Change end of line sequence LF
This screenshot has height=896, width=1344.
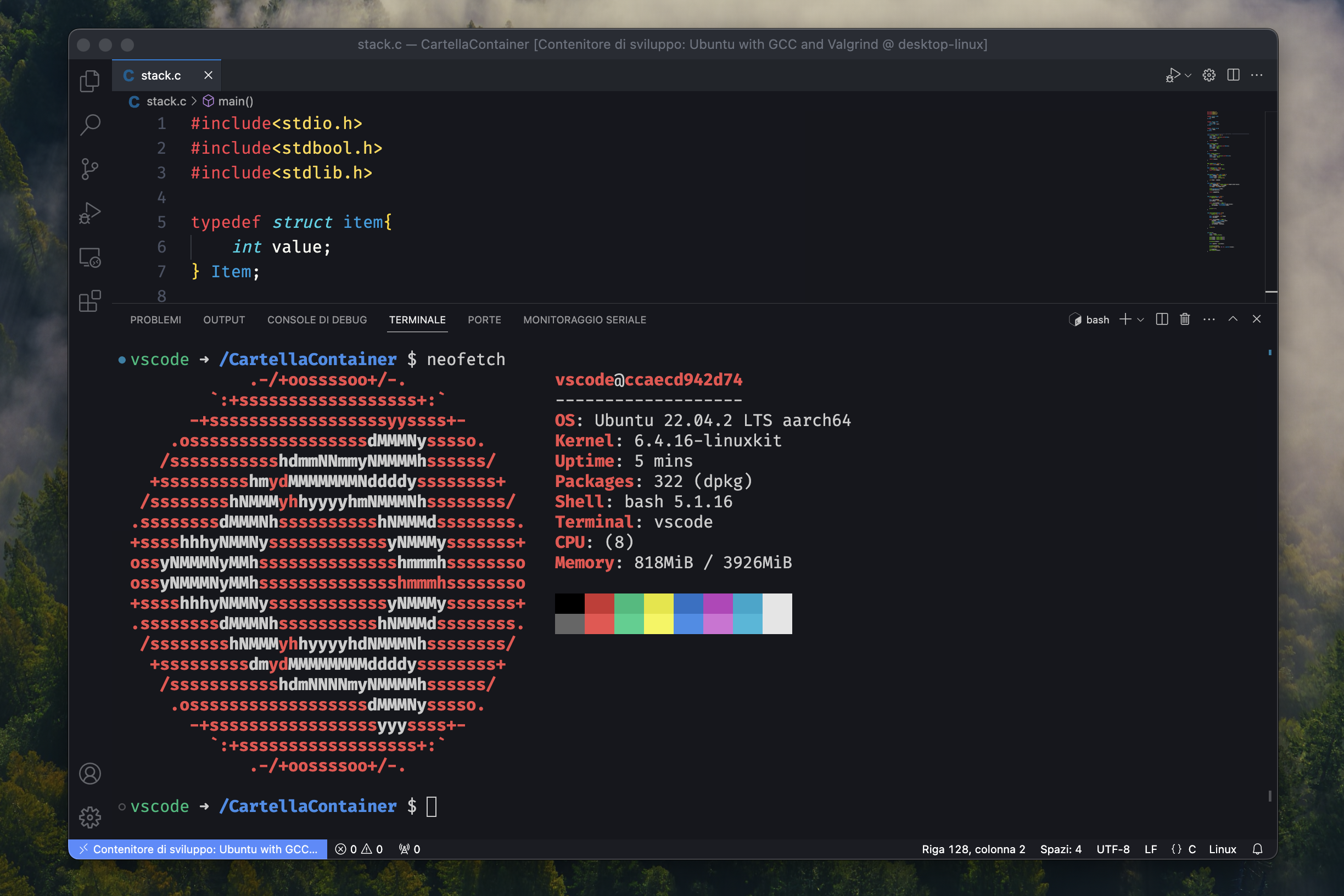click(1150, 849)
